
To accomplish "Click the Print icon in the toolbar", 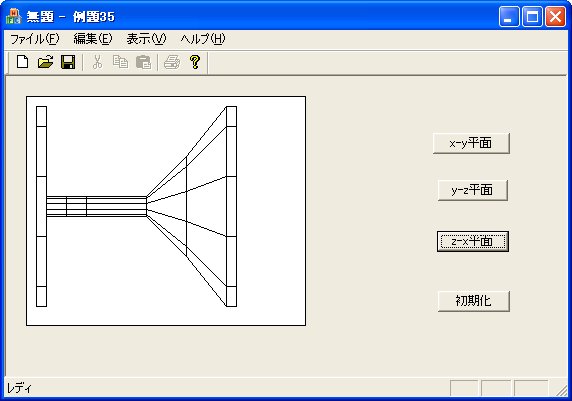I will click(x=172, y=62).
